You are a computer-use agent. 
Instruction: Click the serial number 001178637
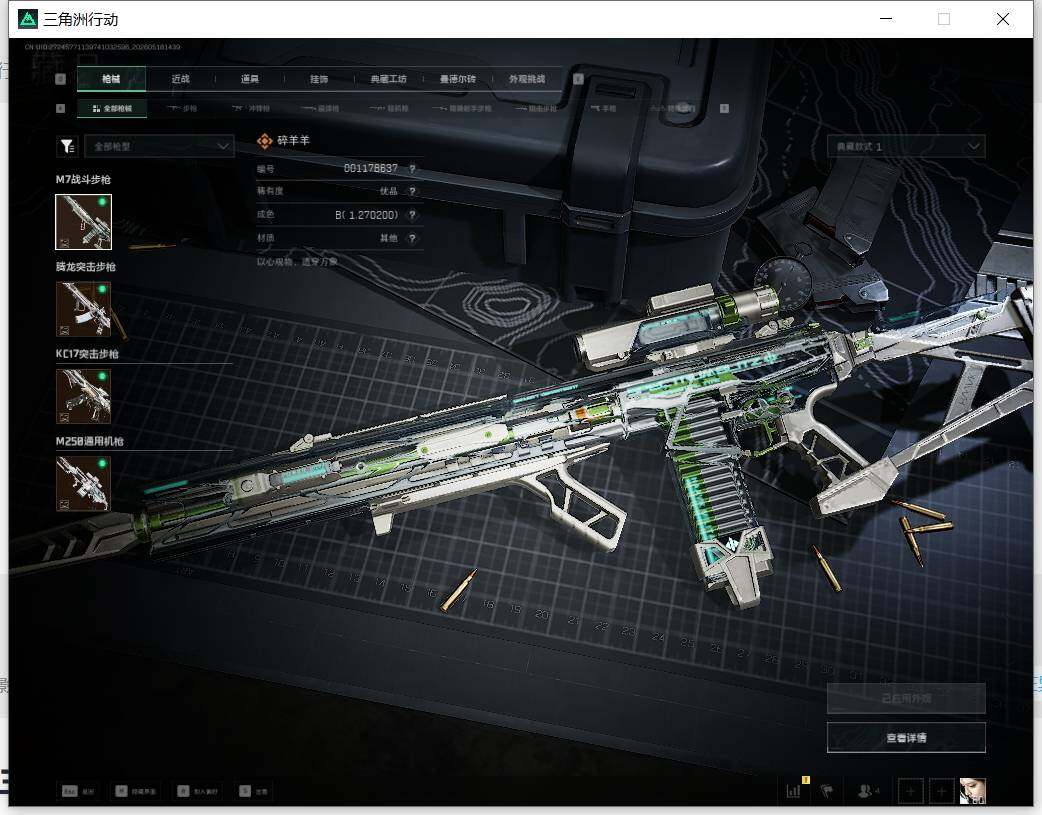coord(370,168)
